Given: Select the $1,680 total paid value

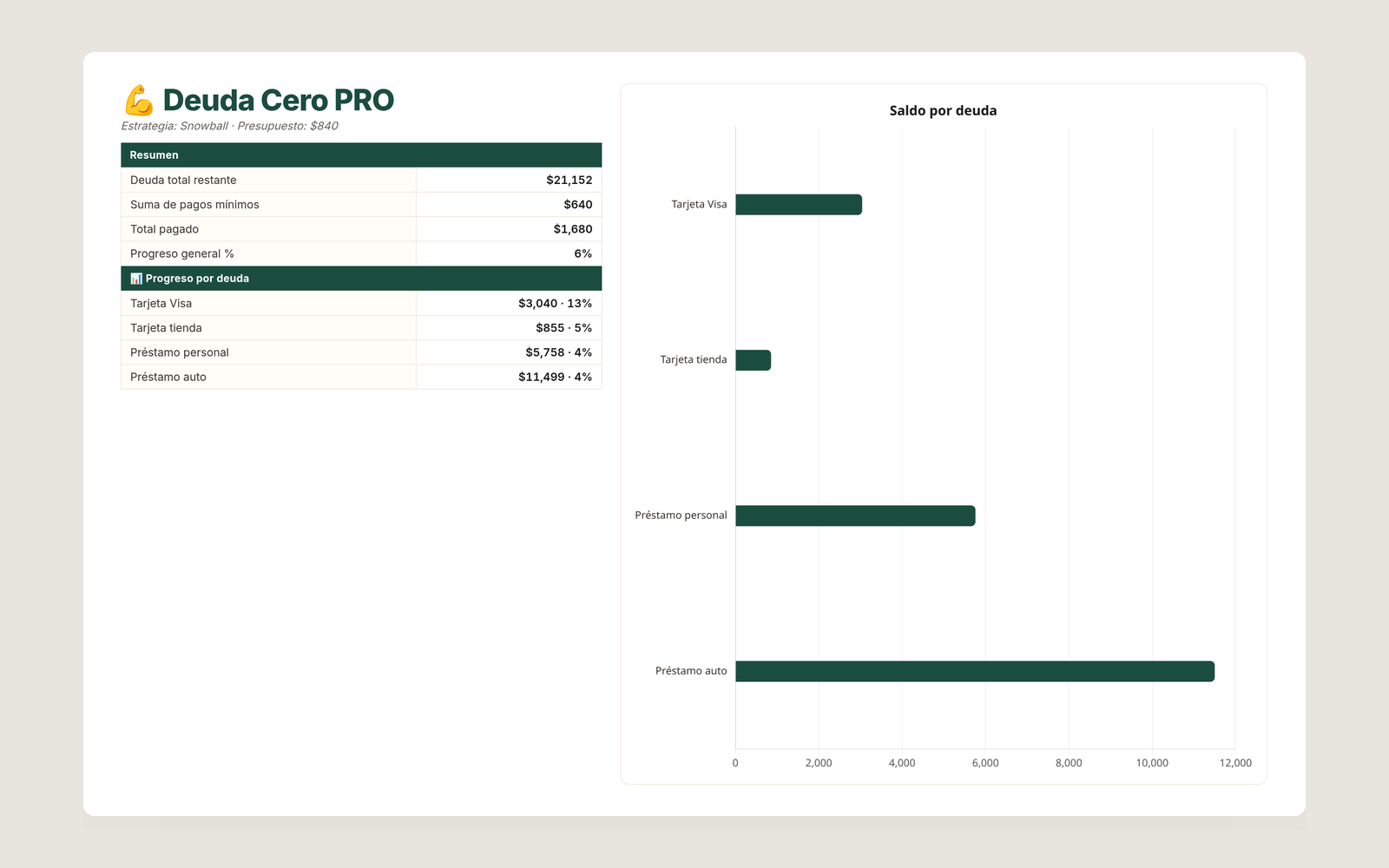Looking at the screenshot, I should click(x=573, y=229).
